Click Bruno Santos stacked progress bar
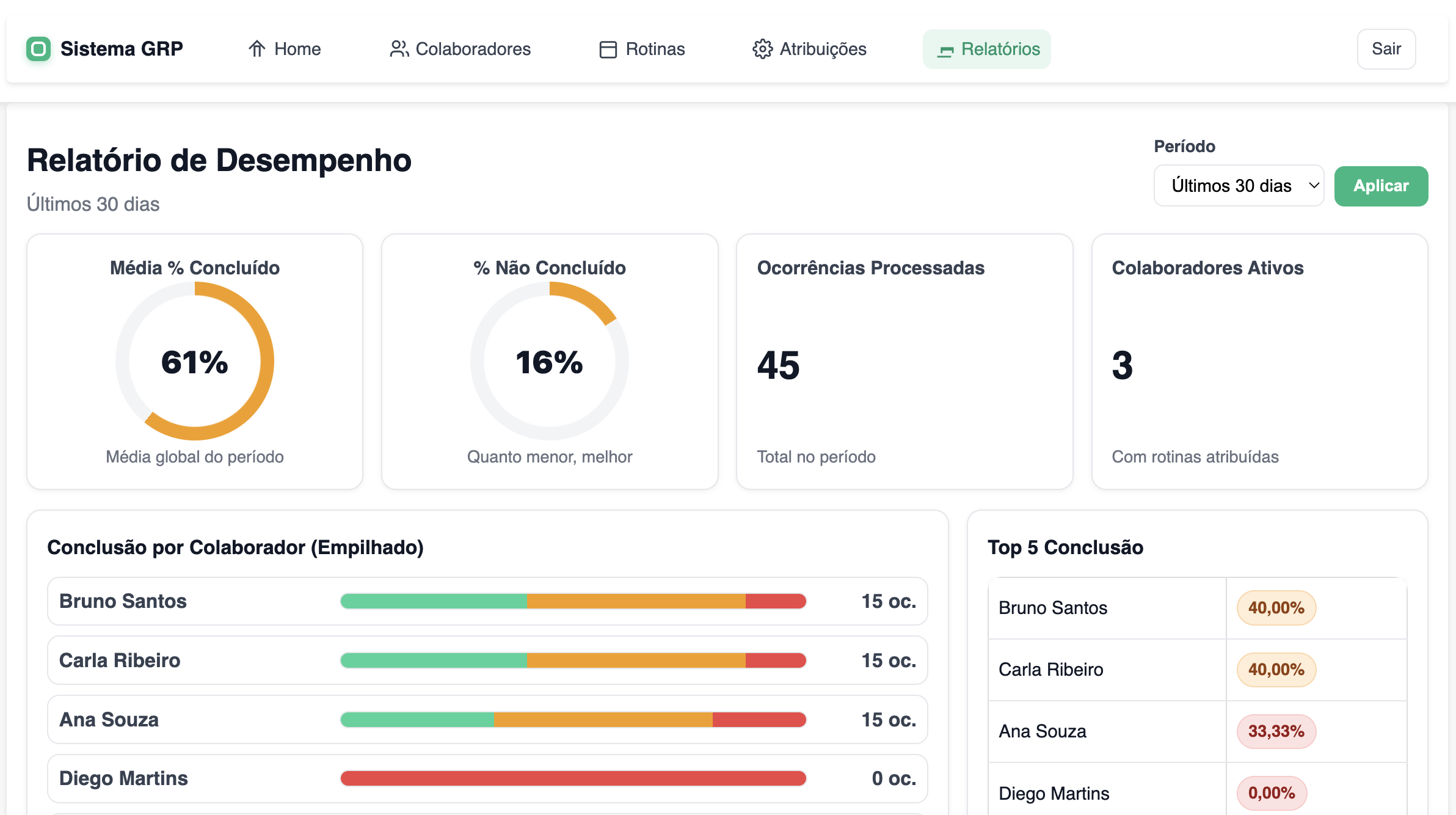This screenshot has width=1456, height=815. tap(573, 601)
